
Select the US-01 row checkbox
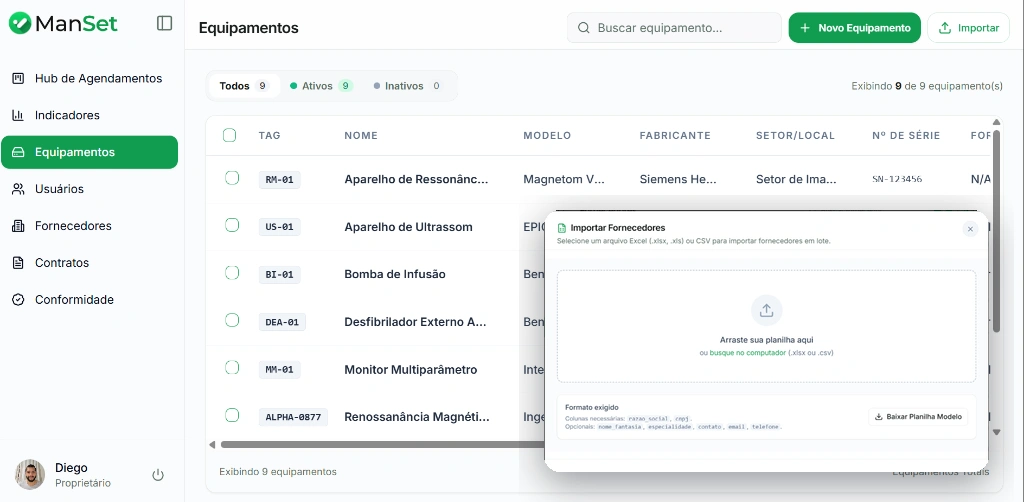(232, 225)
